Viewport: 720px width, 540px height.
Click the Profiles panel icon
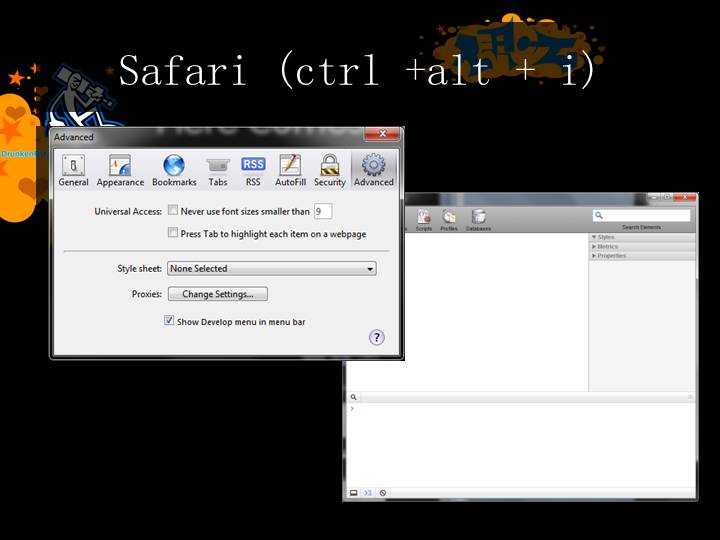pos(449,219)
